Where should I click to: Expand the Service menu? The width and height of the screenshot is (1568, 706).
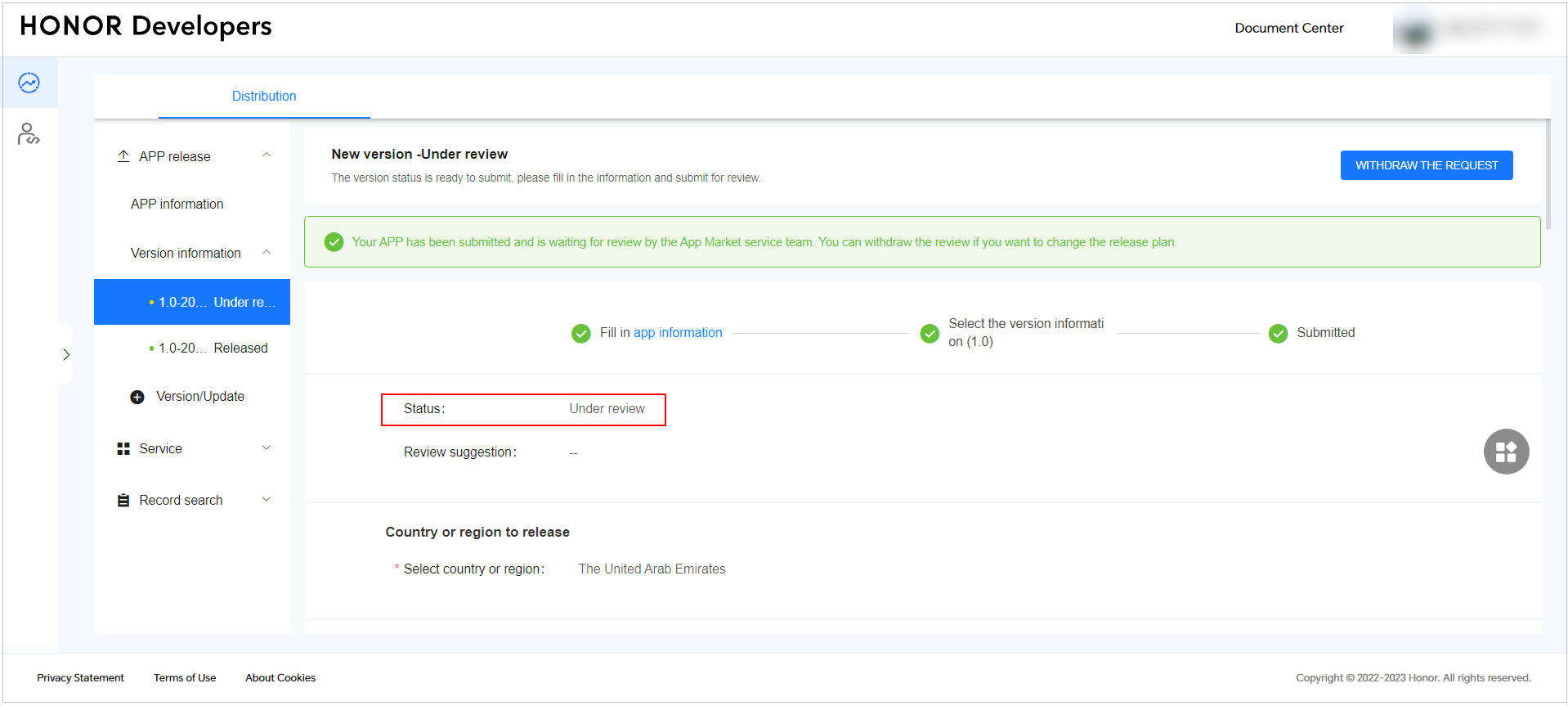tap(267, 448)
